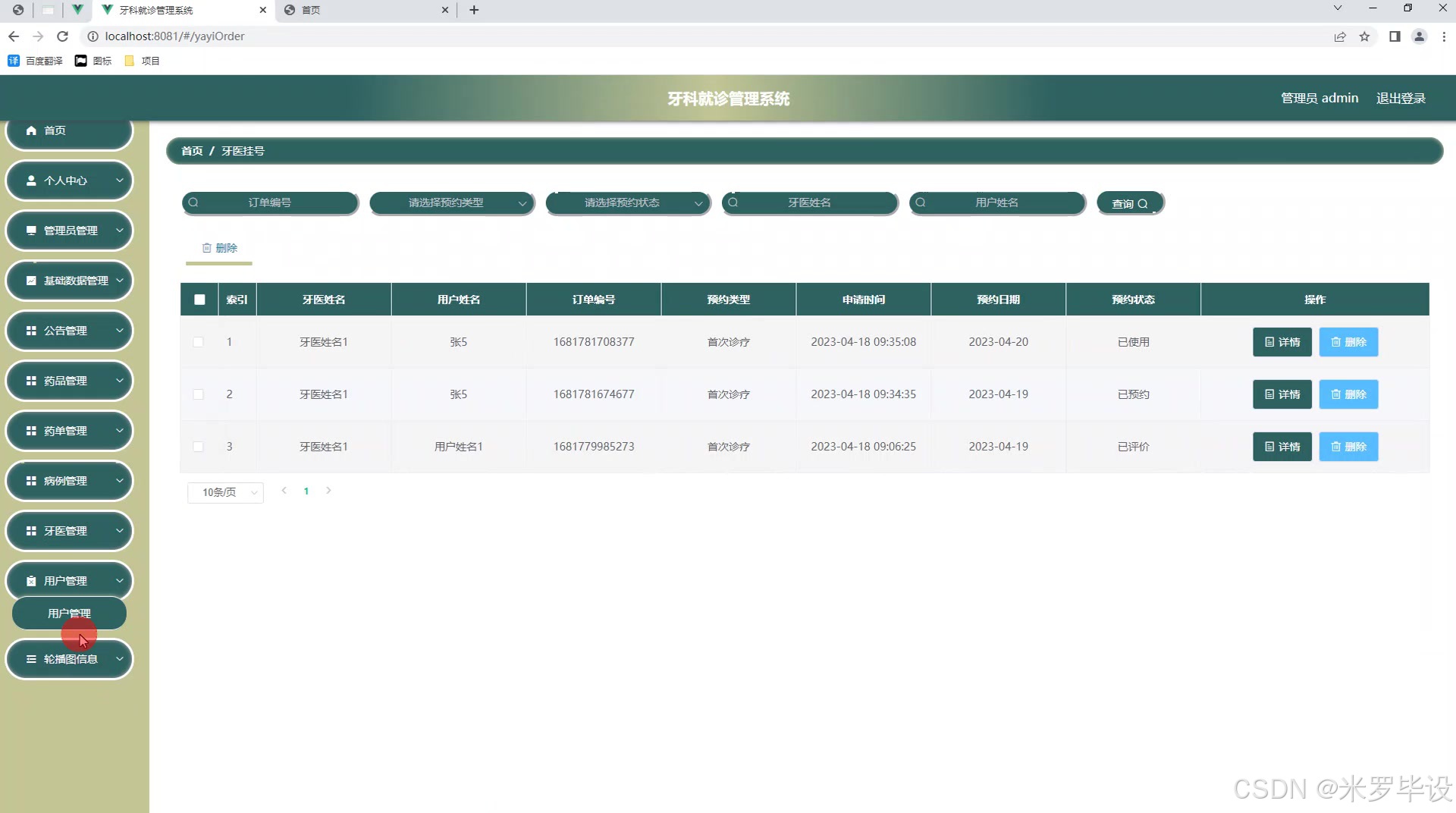Click the 用户姓名 search input
The width and height of the screenshot is (1456, 813).
point(997,202)
